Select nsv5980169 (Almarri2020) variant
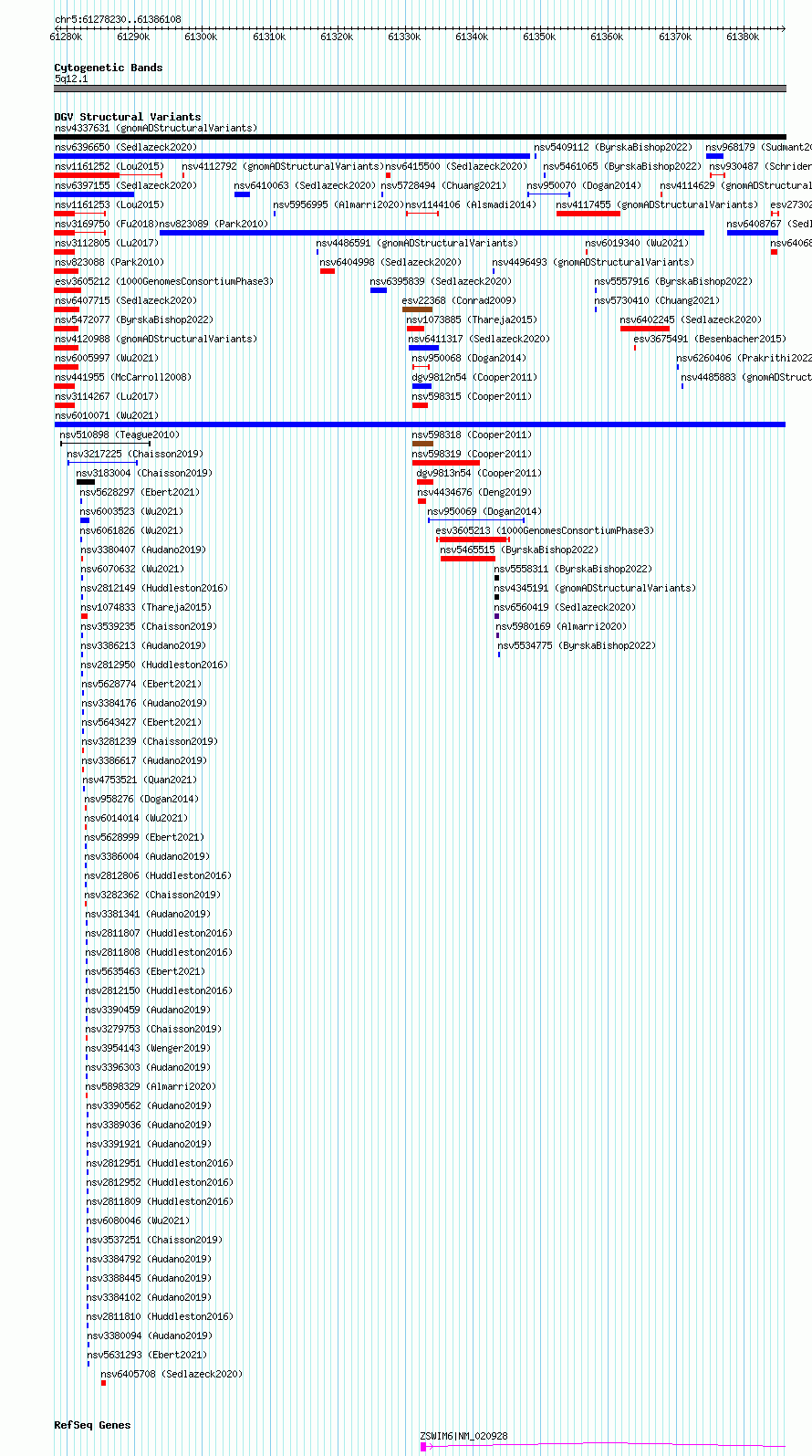Screen dimensions: 812x1456 [x=561, y=626]
